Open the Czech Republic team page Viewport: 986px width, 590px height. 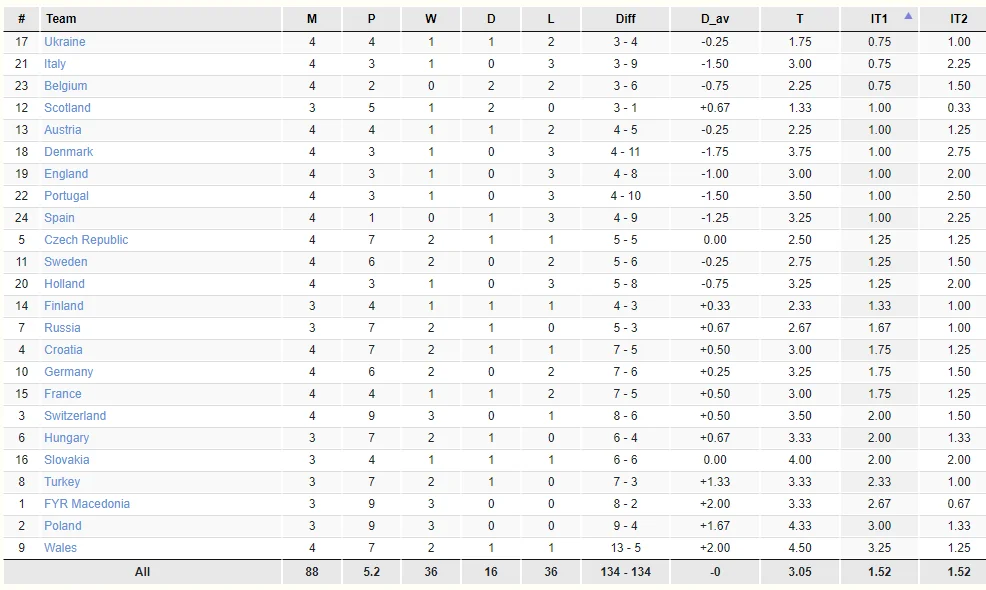pyautogui.click(x=86, y=240)
